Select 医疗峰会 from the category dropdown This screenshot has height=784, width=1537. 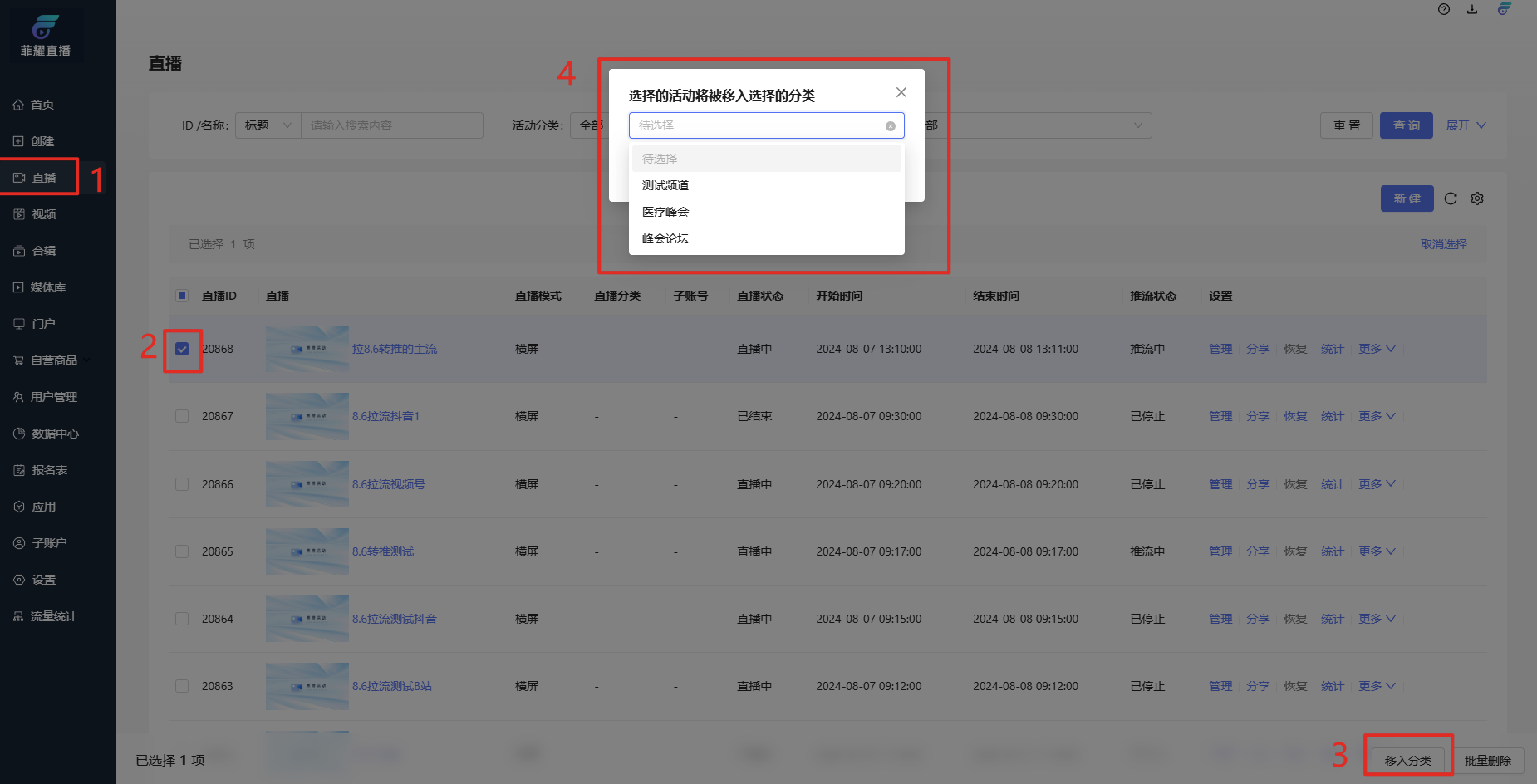665,212
